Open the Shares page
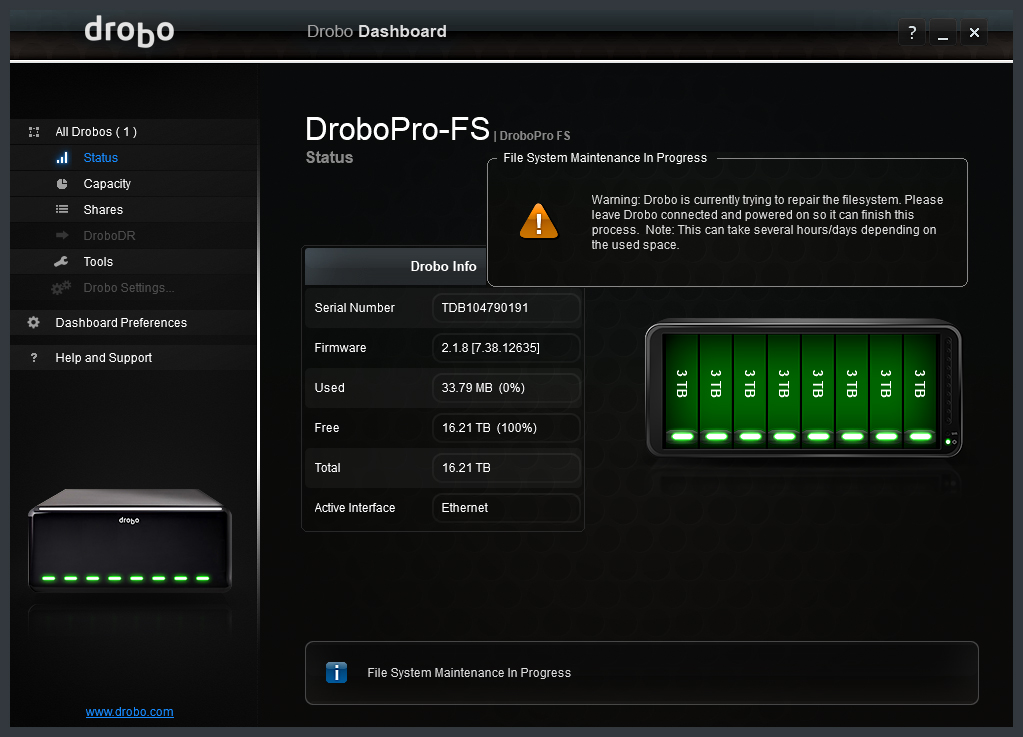Viewport: 1023px width, 737px height. [134, 209]
